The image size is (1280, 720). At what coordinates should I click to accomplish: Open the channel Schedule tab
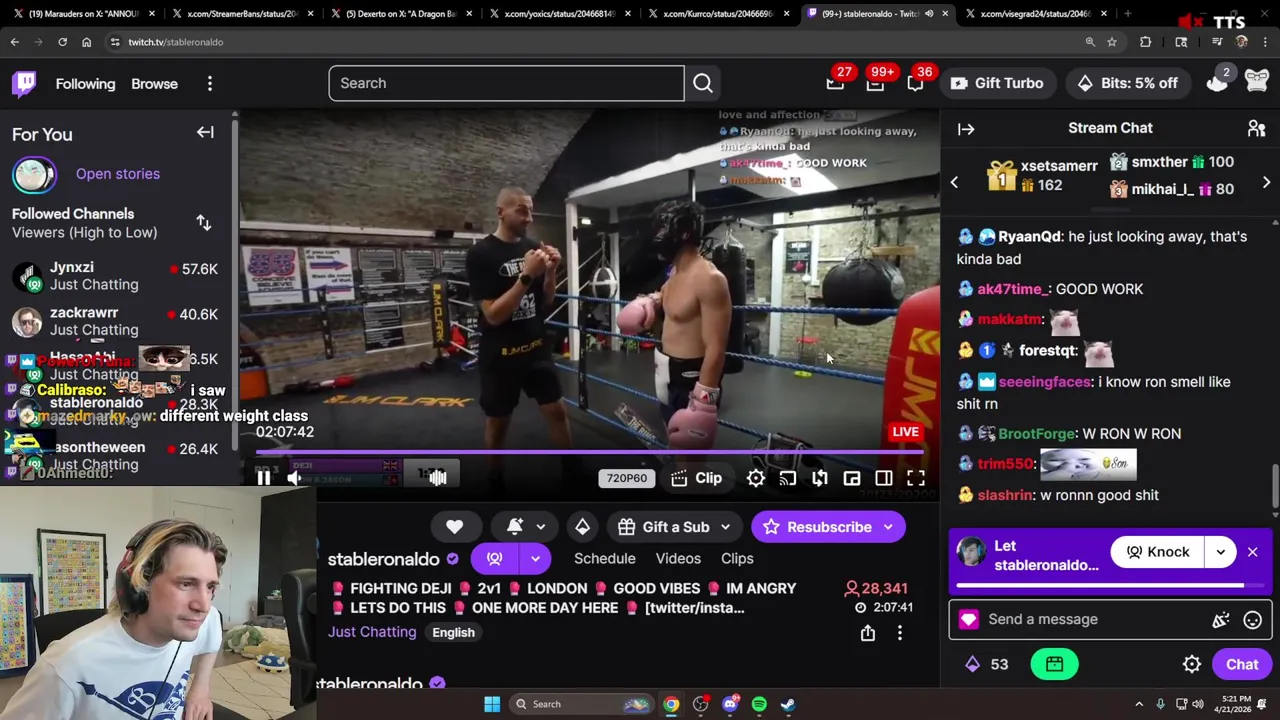(x=604, y=559)
